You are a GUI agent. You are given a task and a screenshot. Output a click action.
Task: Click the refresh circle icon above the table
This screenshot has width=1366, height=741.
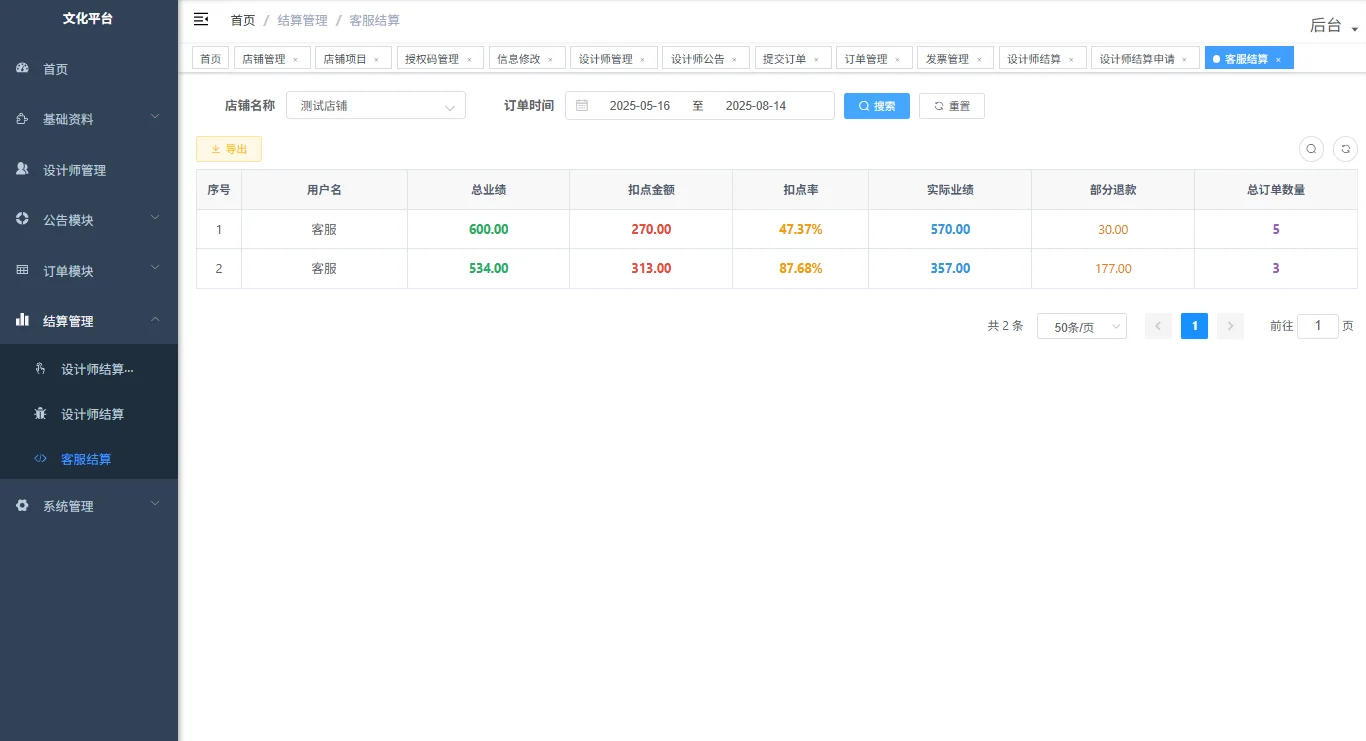coord(1345,148)
